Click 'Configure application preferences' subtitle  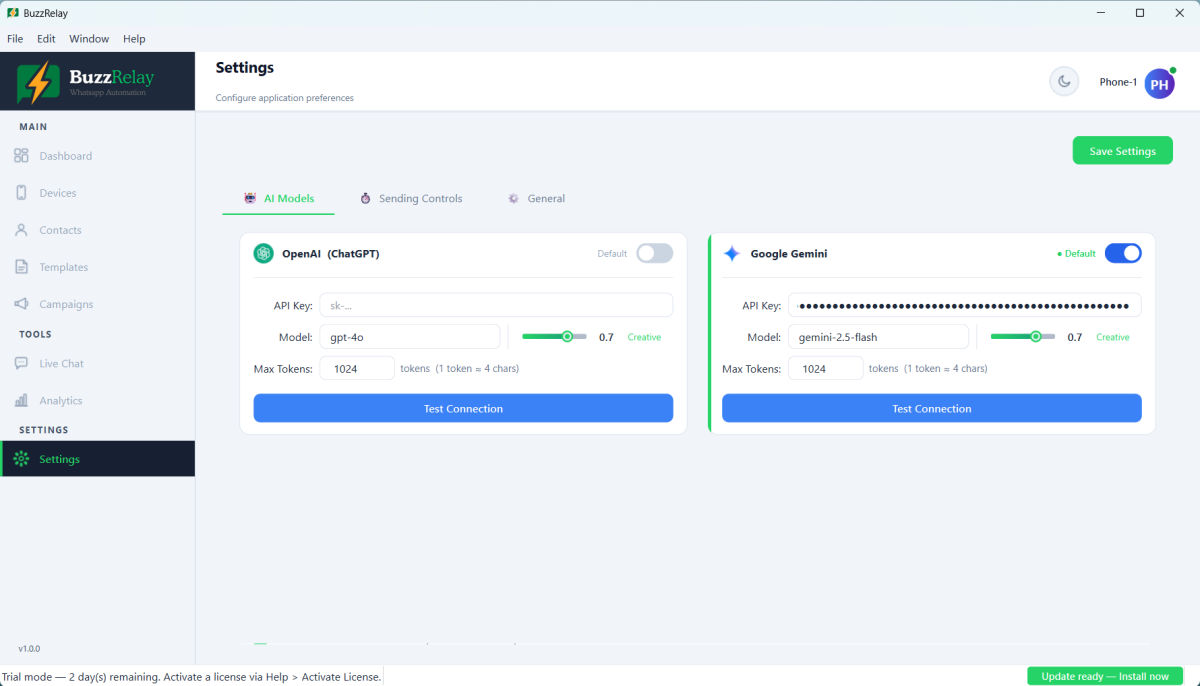[x=285, y=98]
